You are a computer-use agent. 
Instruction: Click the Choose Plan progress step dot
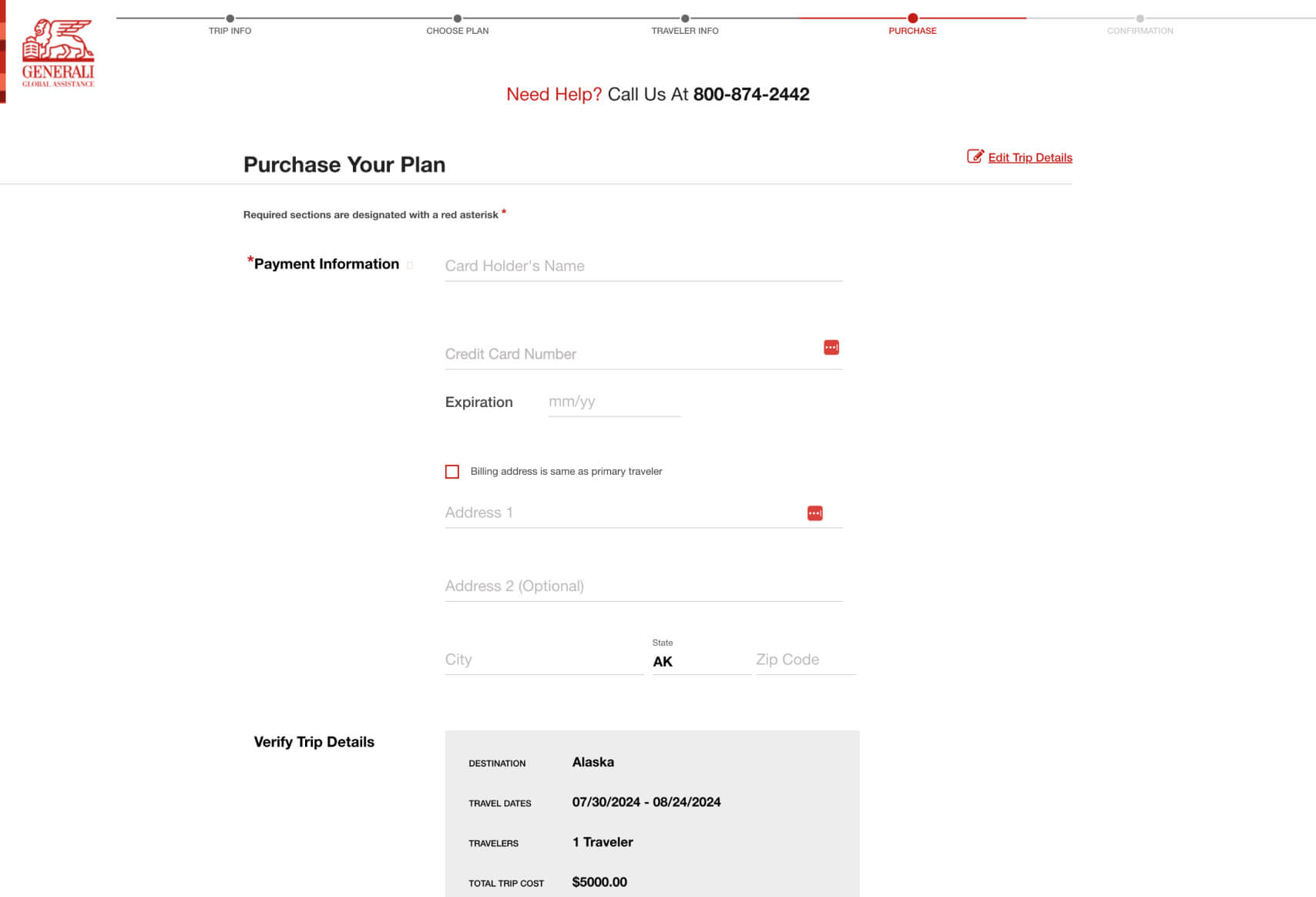tap(458, 18)
